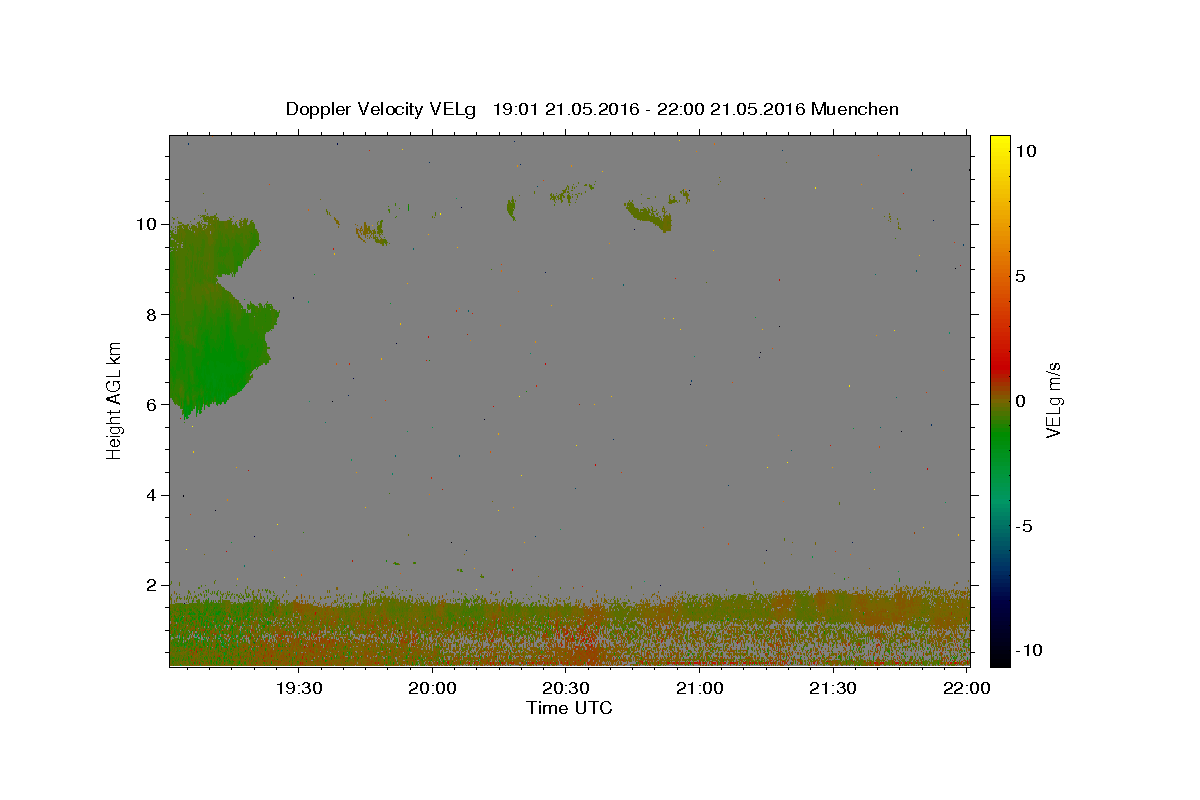Viewport: 1200px width, 800px height.
Task: Click the height tick label 2
Action: point(152,585)
